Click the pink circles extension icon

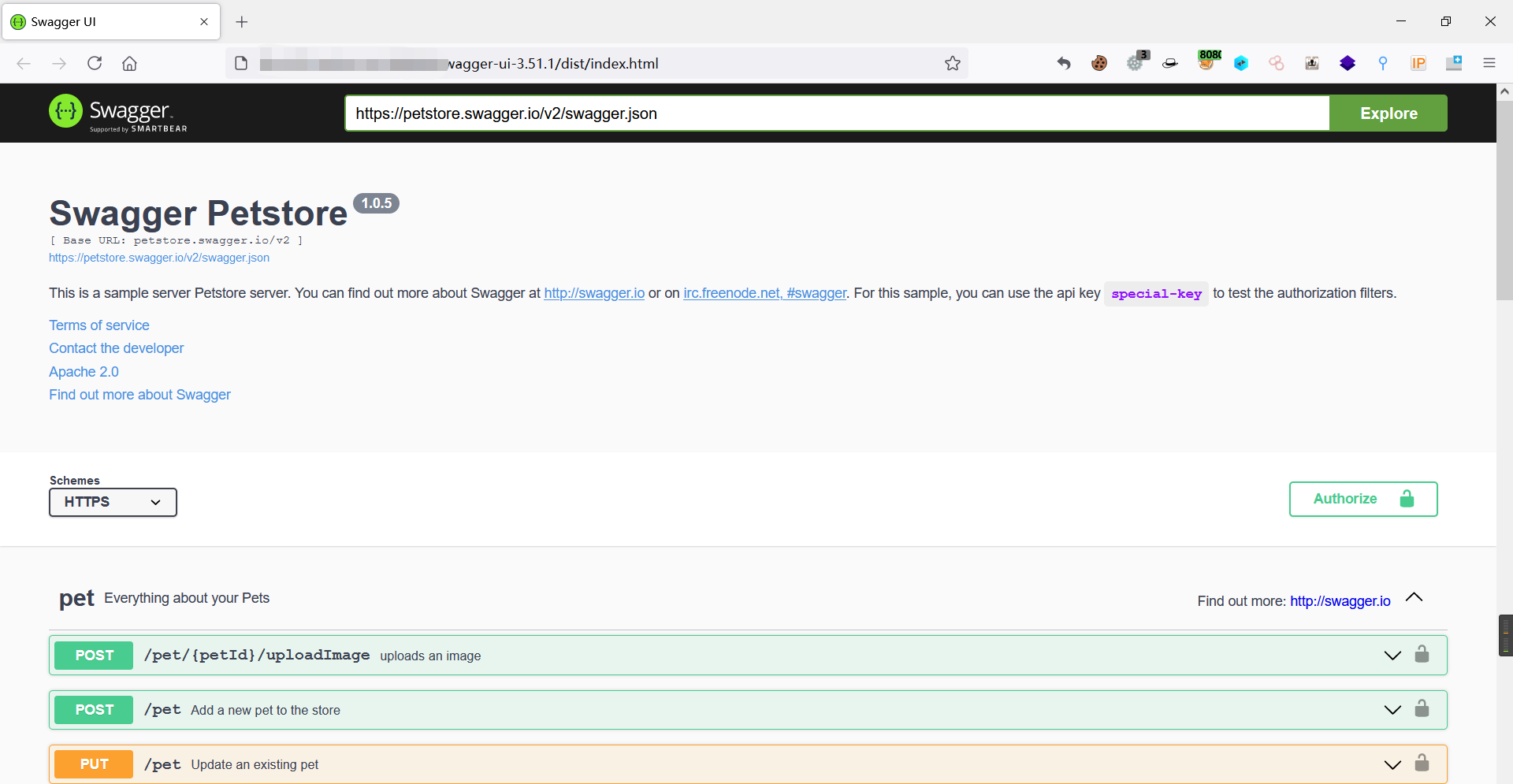(1277, 63)
